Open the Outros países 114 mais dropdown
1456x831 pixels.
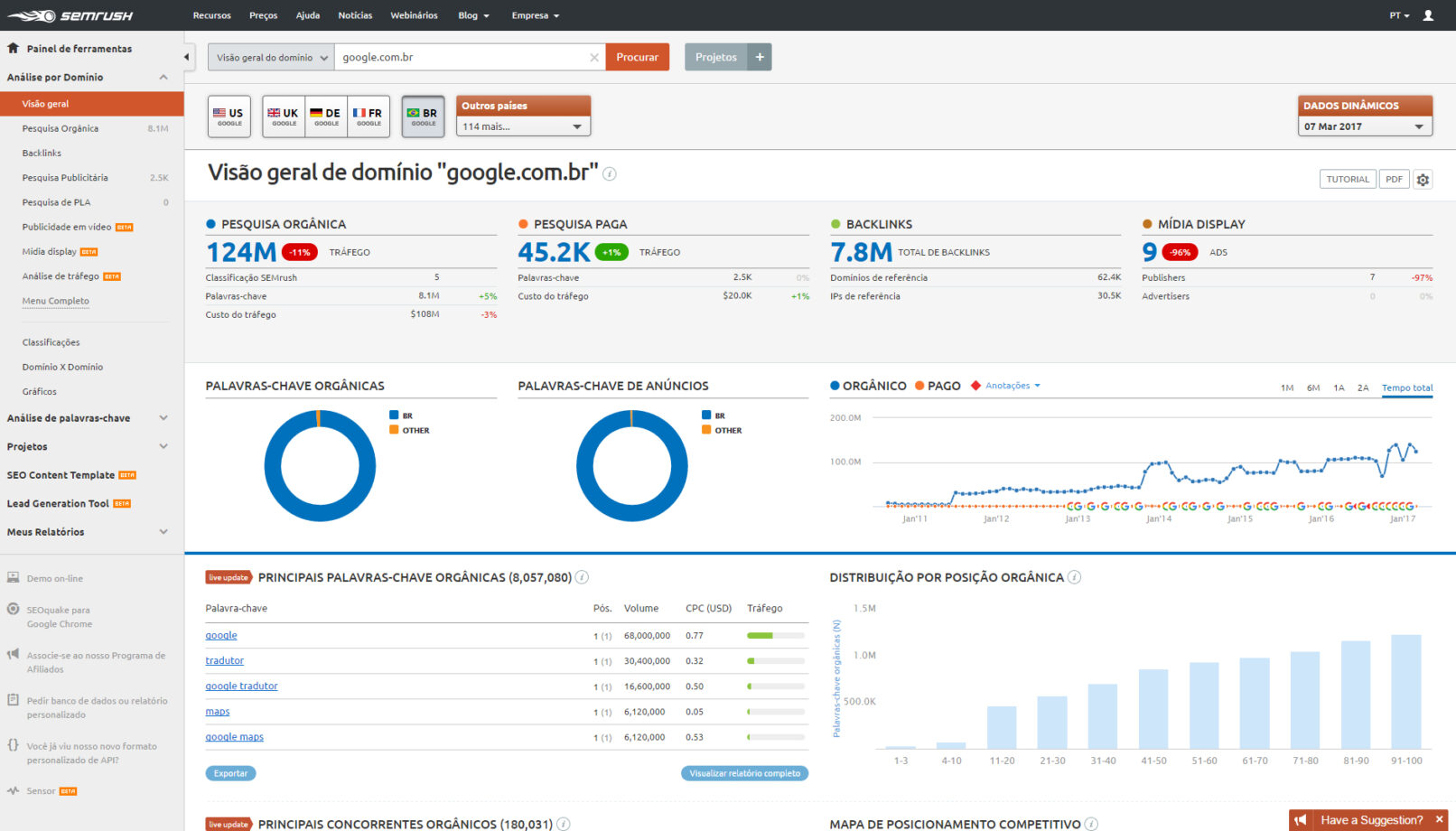(523, 126)
